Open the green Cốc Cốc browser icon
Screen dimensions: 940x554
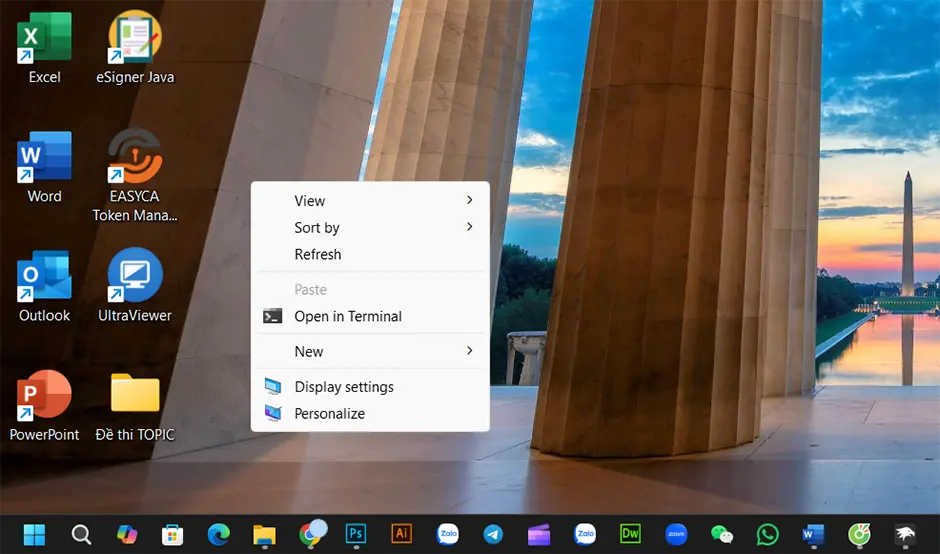[x=859, y=534]
